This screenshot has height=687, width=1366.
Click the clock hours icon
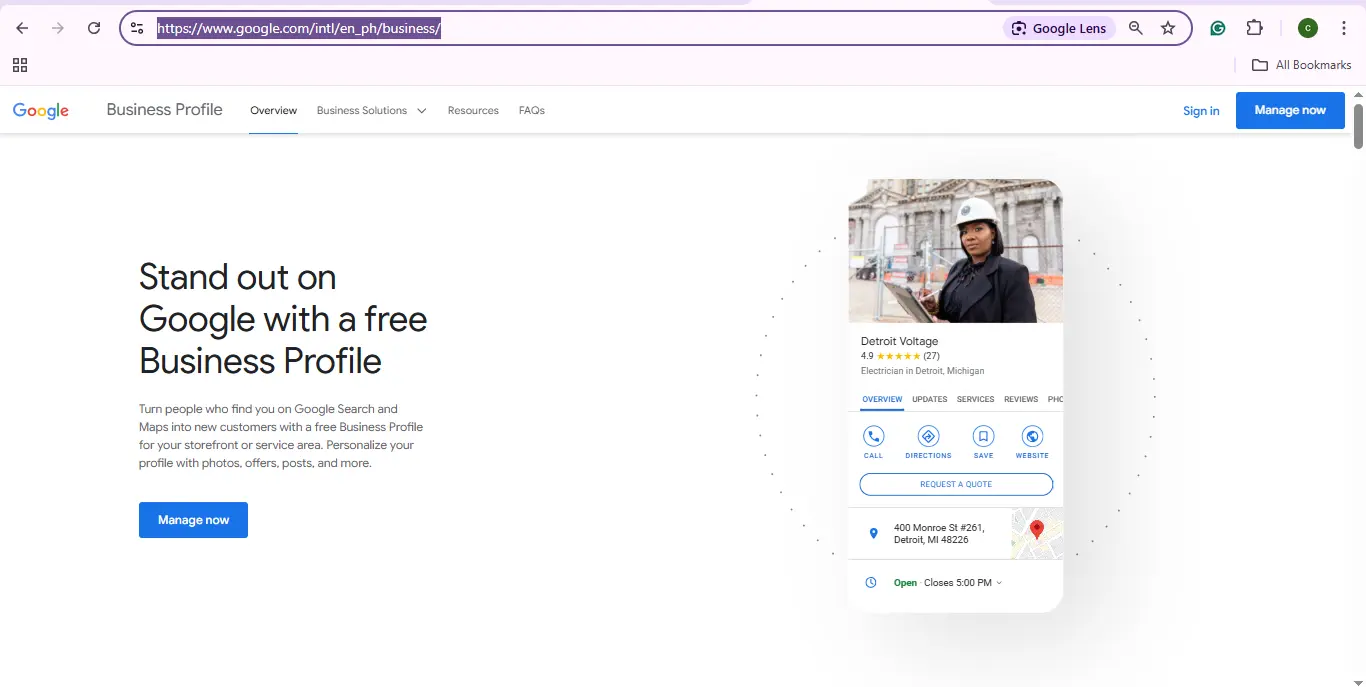[x=871, y=582]
